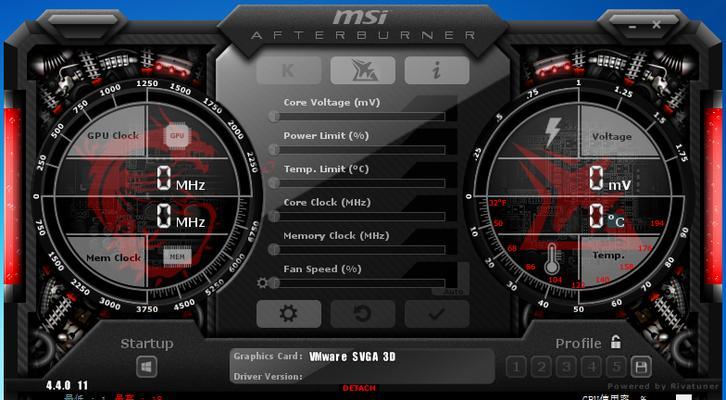
Task: Click the fan speed gear icon
Action: coord(262,283)
